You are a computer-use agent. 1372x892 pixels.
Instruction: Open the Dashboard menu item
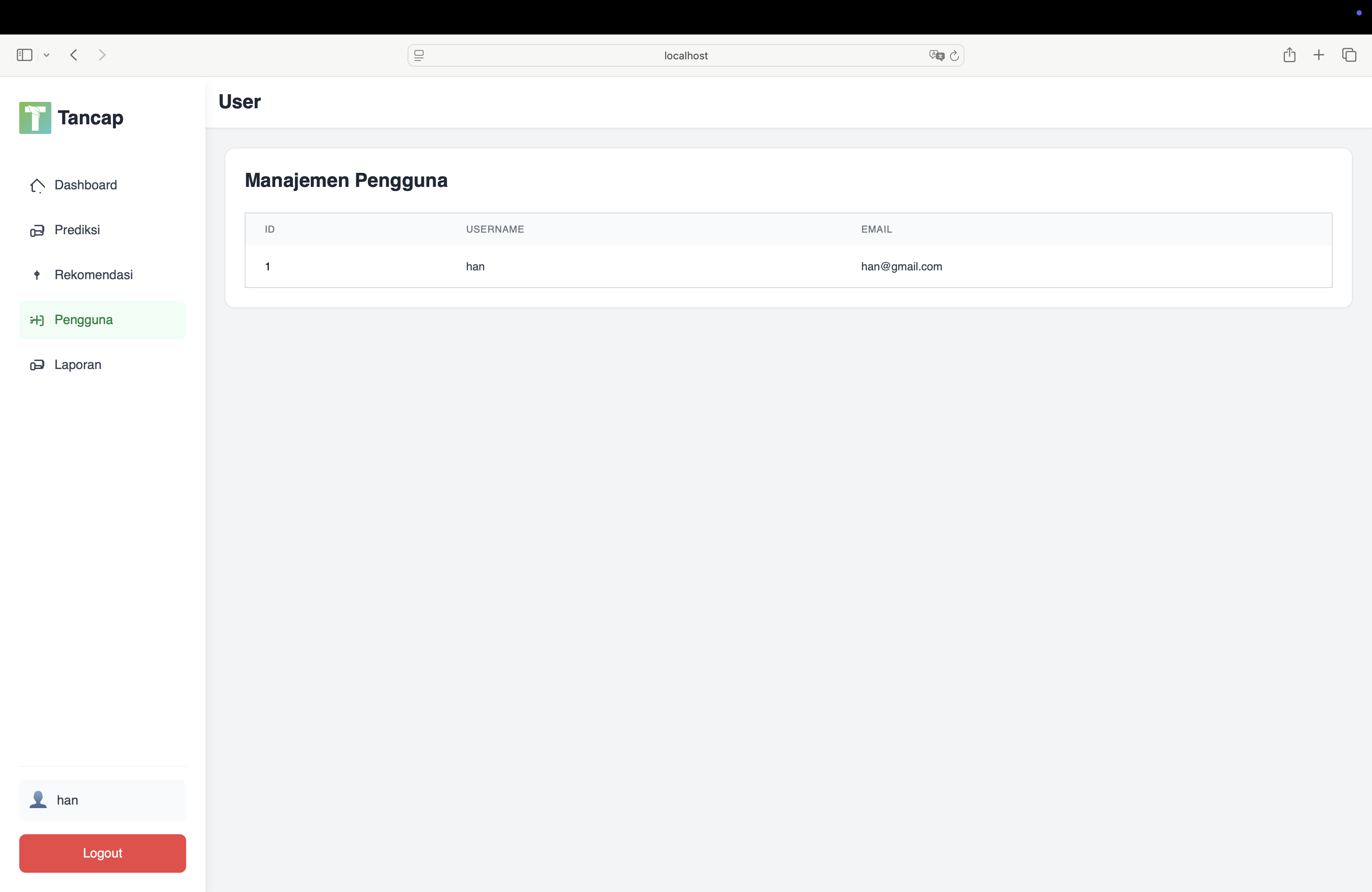coord(103,185)
